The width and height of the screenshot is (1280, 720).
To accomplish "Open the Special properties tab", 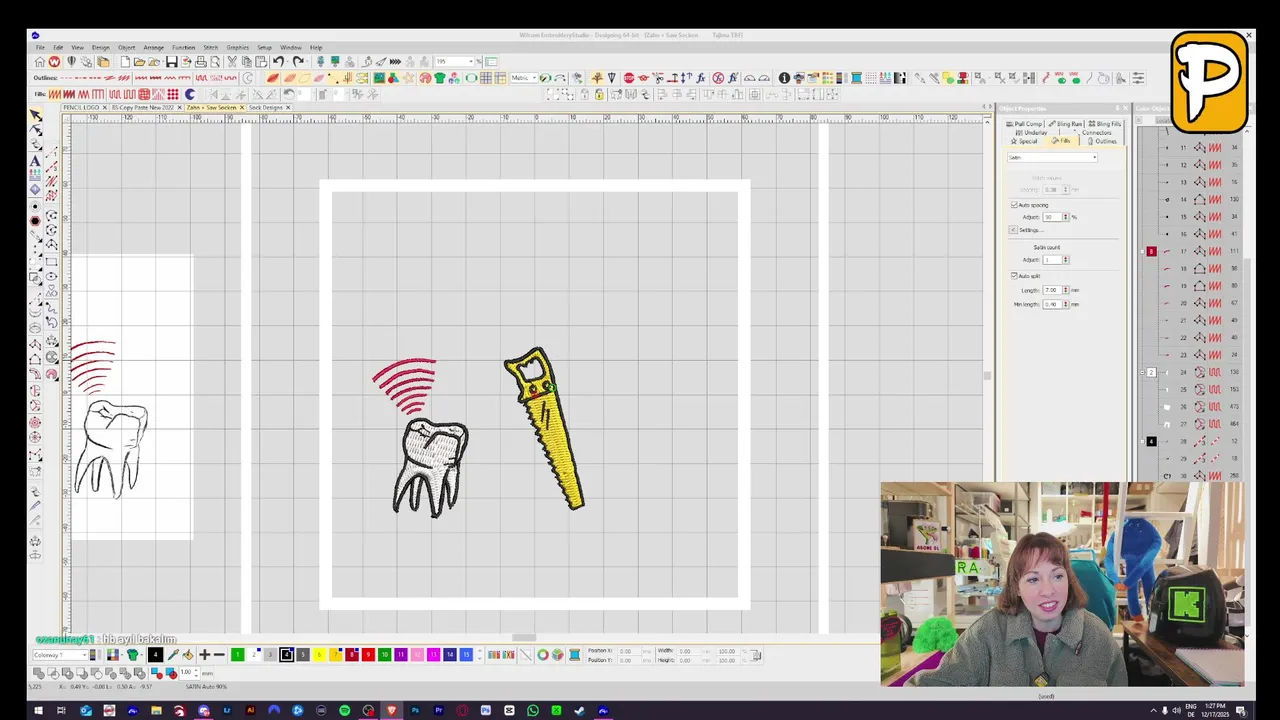I will [x=1024, y=141].
